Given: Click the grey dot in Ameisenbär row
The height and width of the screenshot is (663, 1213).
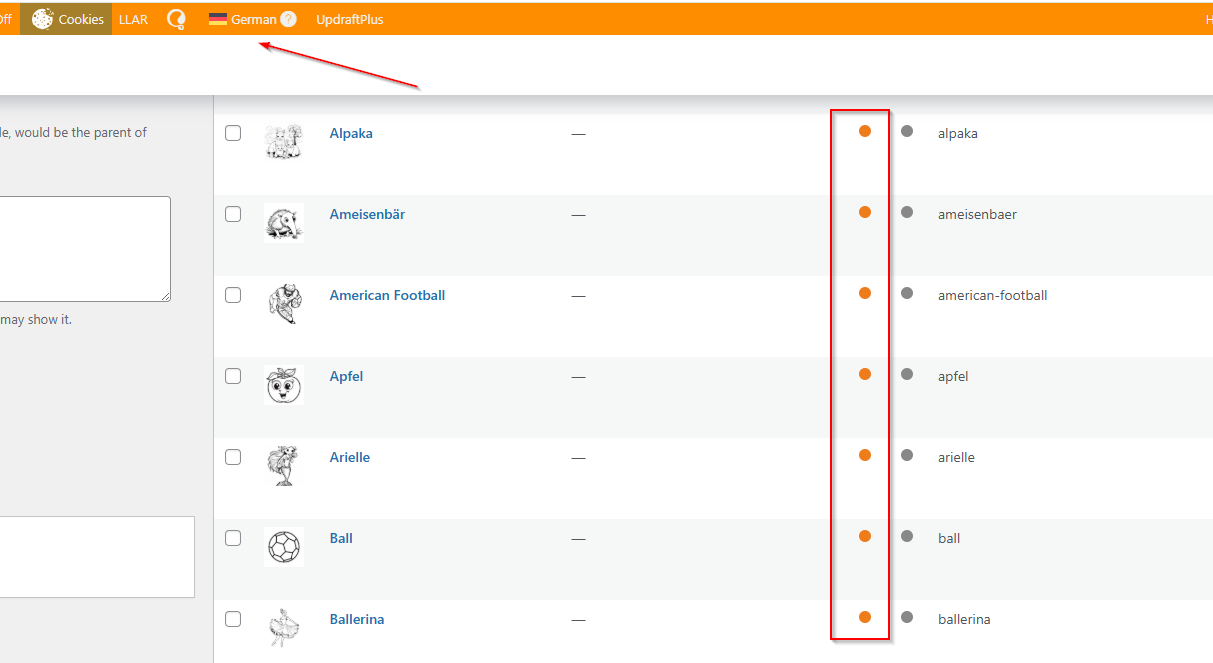Looking at the screenshot, I should tap(907, 212).
